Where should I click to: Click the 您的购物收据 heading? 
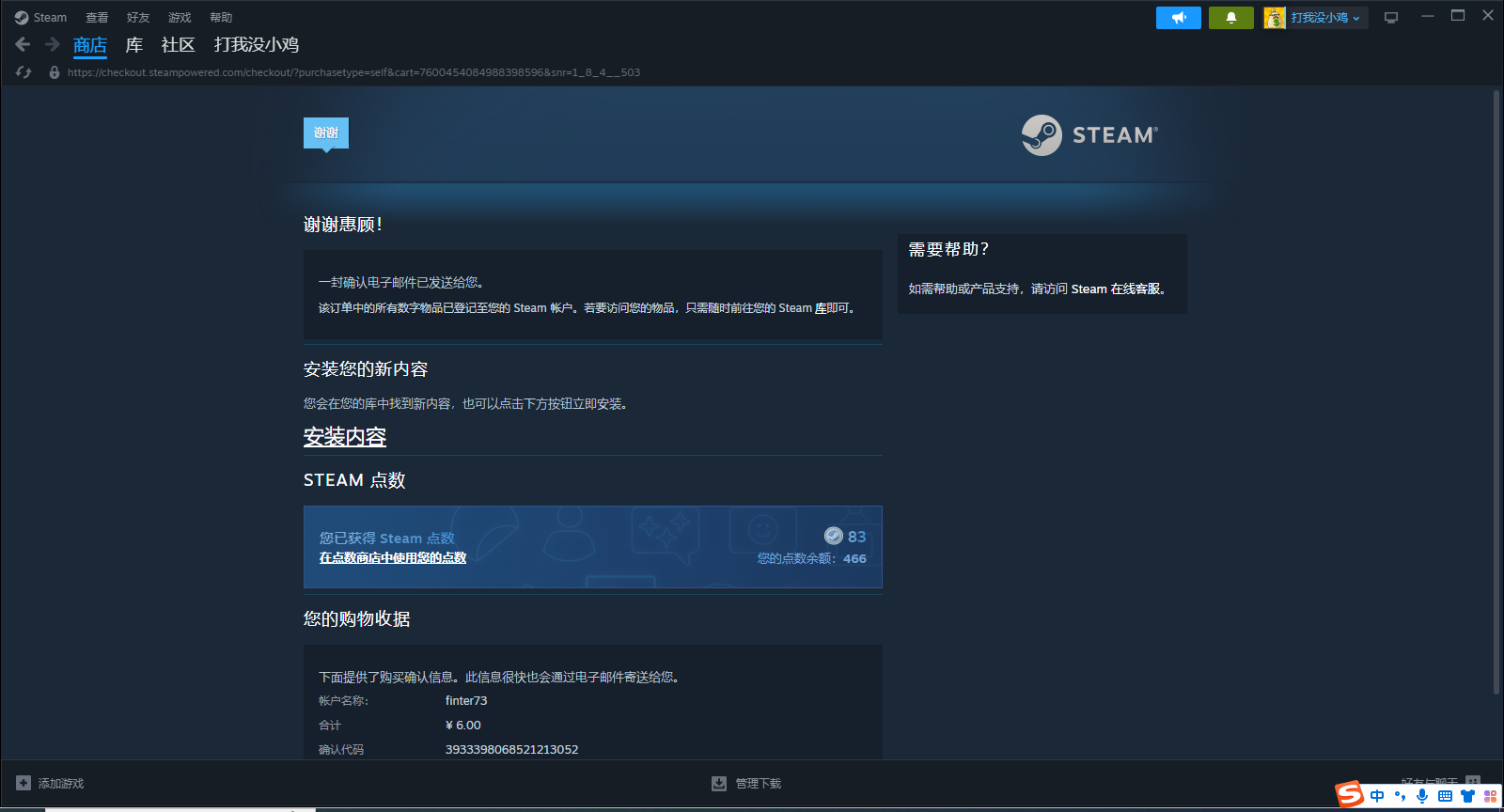coord(357,618)
